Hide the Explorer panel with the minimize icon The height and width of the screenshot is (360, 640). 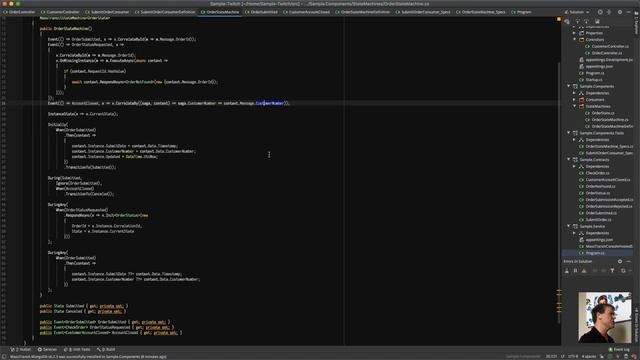629,12
